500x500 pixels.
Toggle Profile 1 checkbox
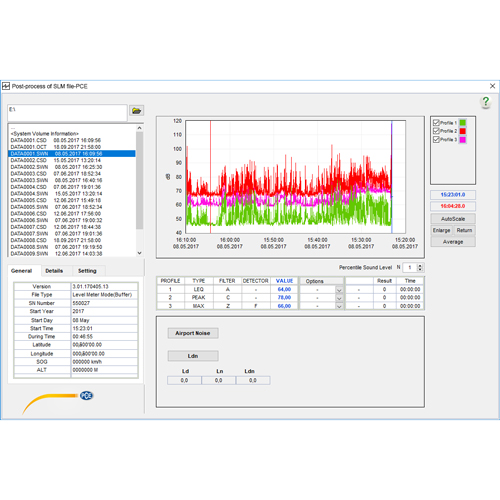click(436, 123)
